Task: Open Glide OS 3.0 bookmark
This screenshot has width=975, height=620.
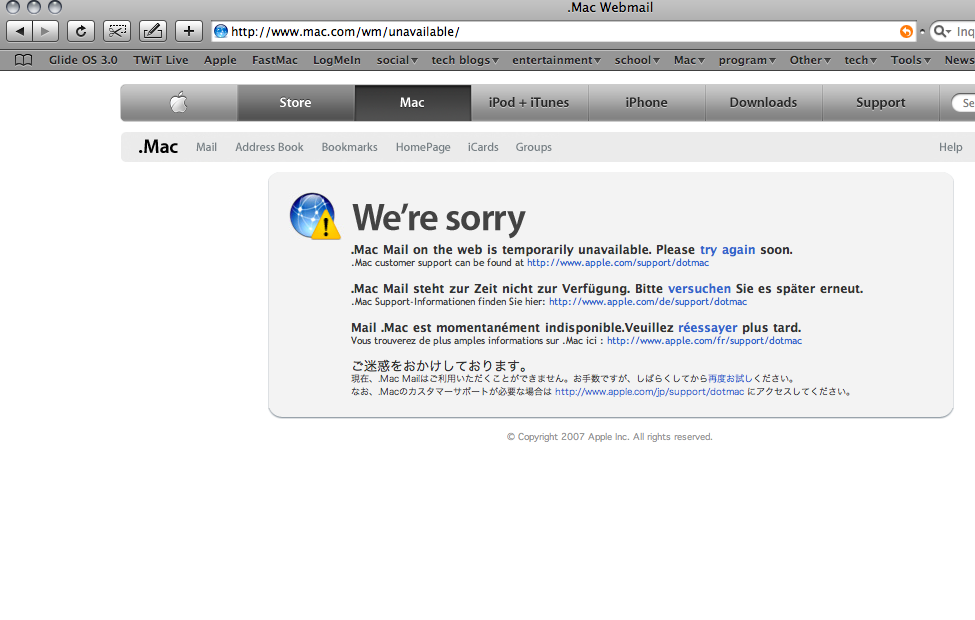Action: 83,60
